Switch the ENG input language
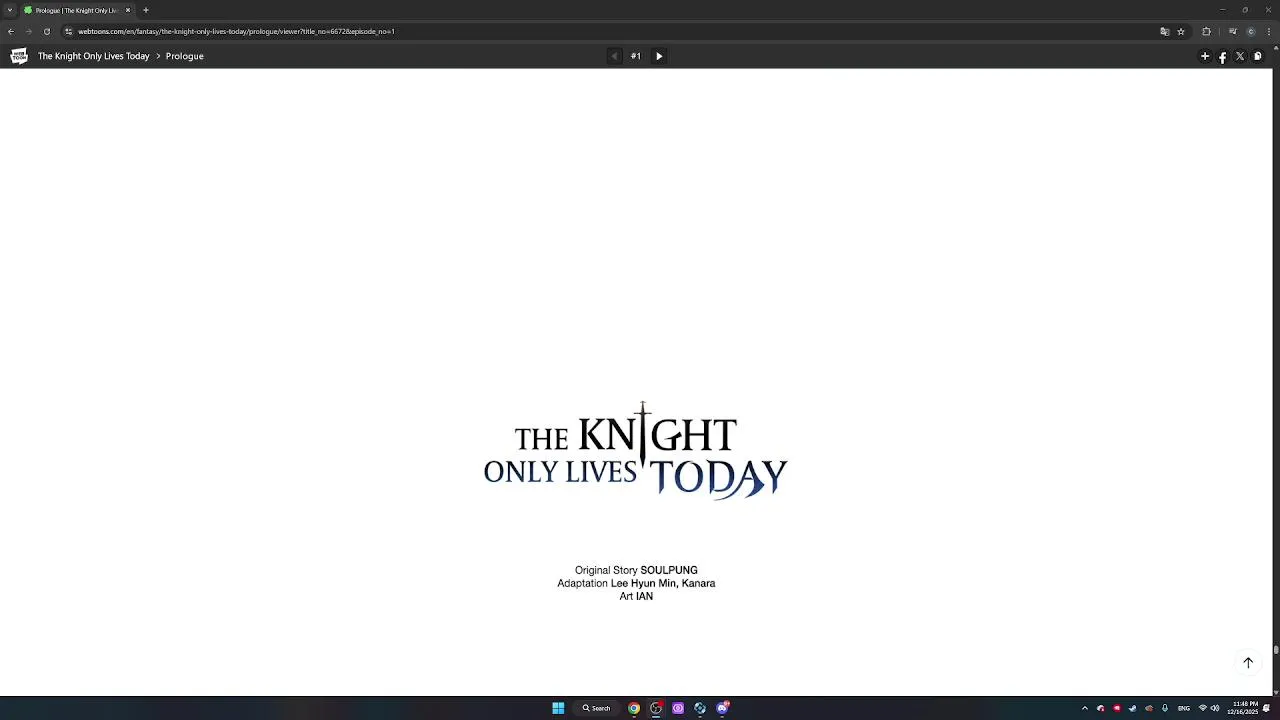 tap(1184, 708)
